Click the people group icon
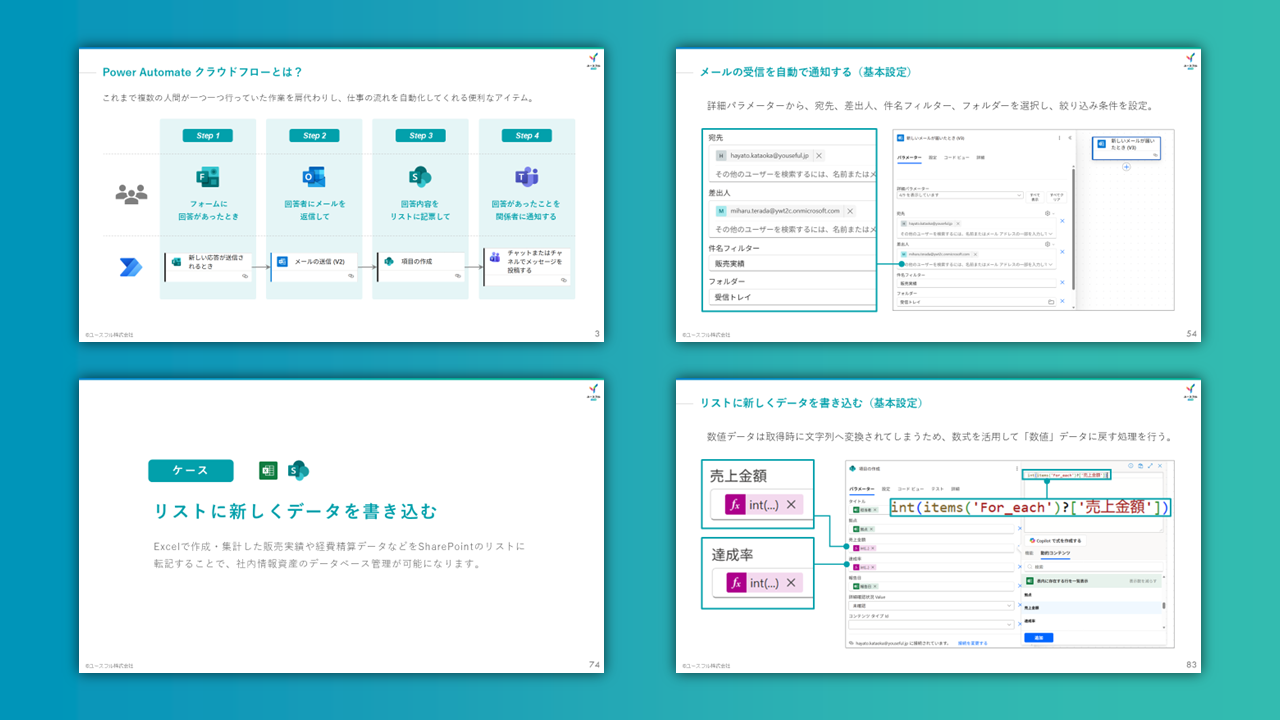The width and height of the screenshot is (1280, 720). (131, 195)
